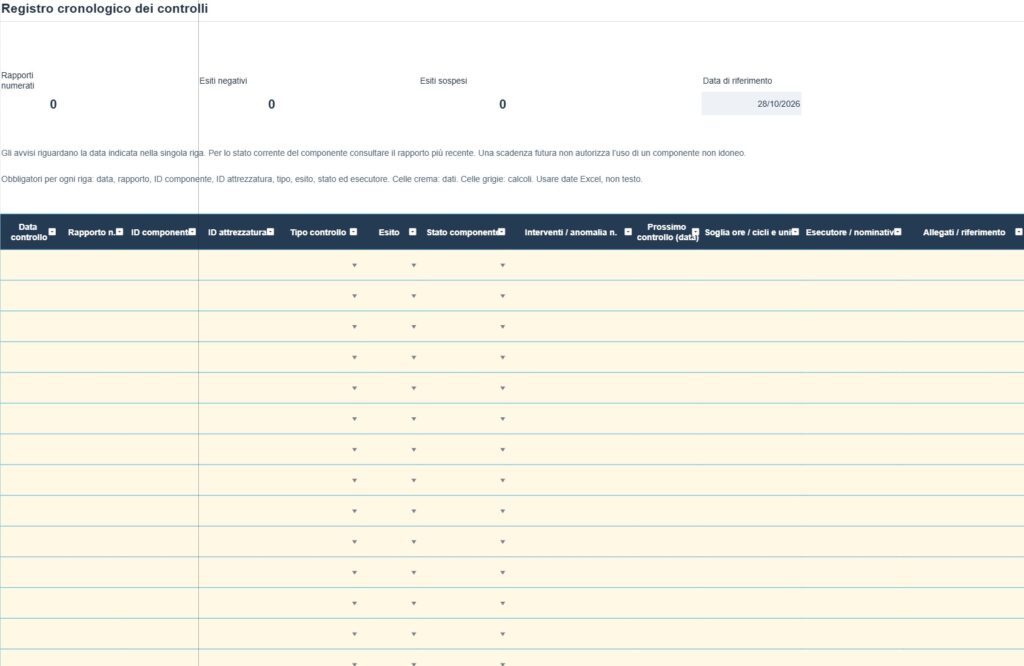Select the first row's Rapporto n. cell
Screen dimensions: 1024x666
coord(91,266)
